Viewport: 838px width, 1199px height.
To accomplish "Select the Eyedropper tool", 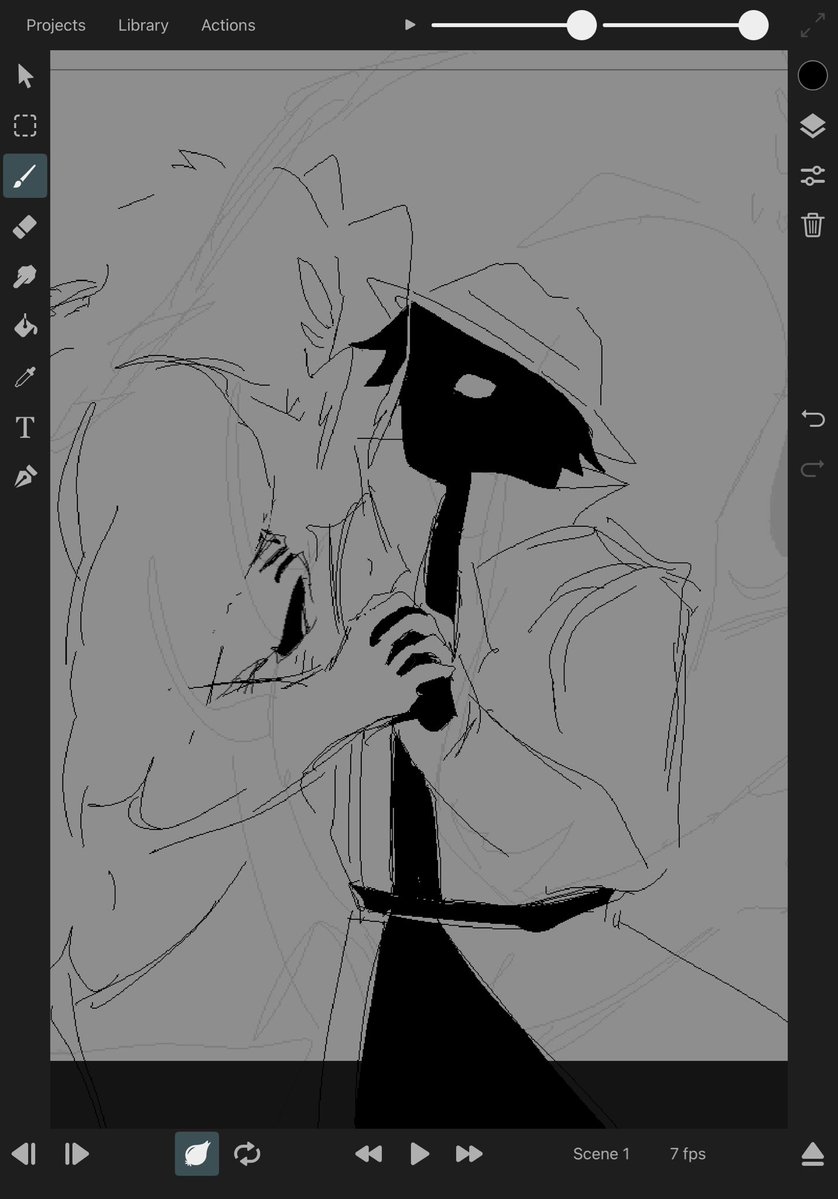I will (25, 376).
